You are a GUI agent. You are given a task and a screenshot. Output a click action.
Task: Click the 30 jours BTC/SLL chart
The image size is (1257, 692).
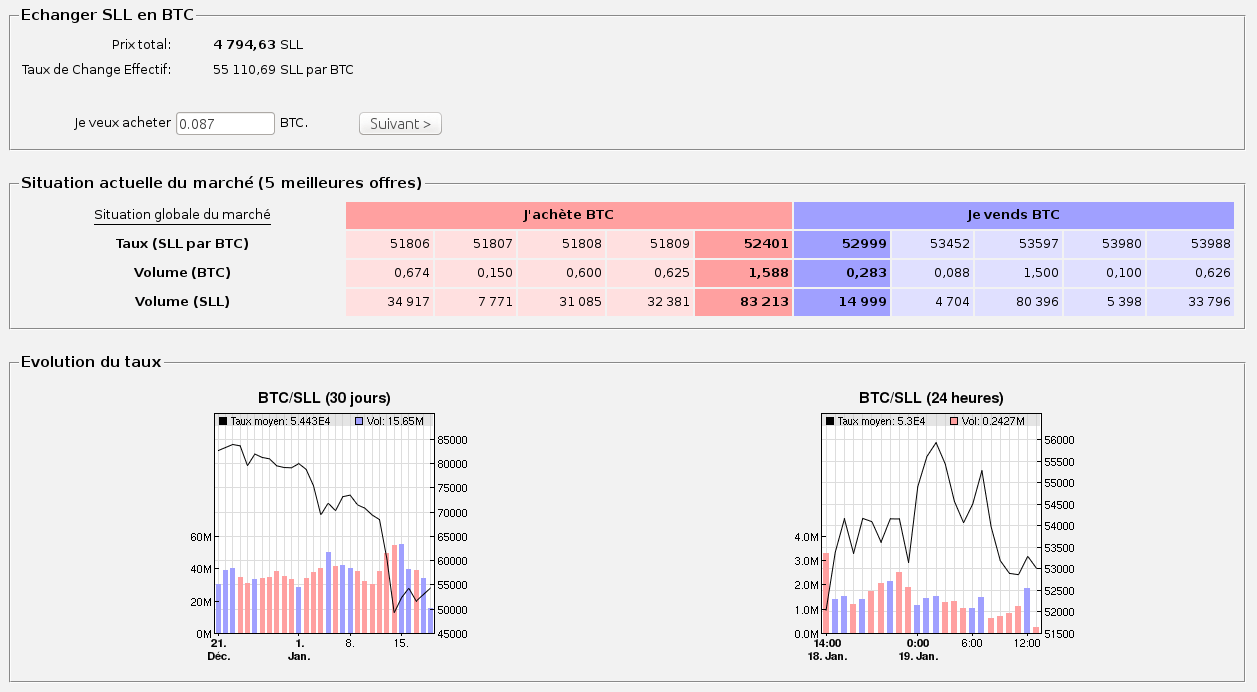point(325,525)
